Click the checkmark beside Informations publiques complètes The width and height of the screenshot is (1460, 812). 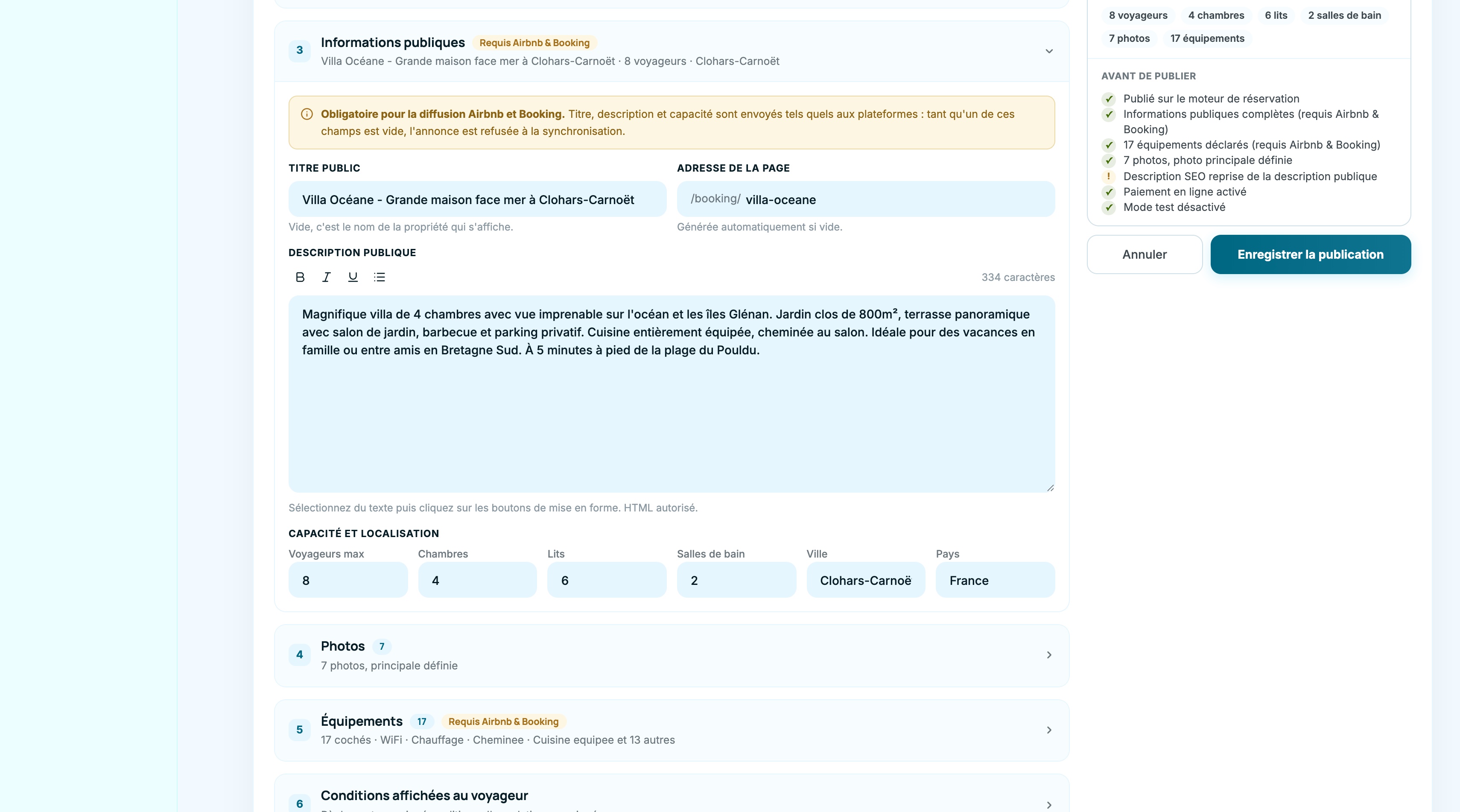pos(1109,114)
